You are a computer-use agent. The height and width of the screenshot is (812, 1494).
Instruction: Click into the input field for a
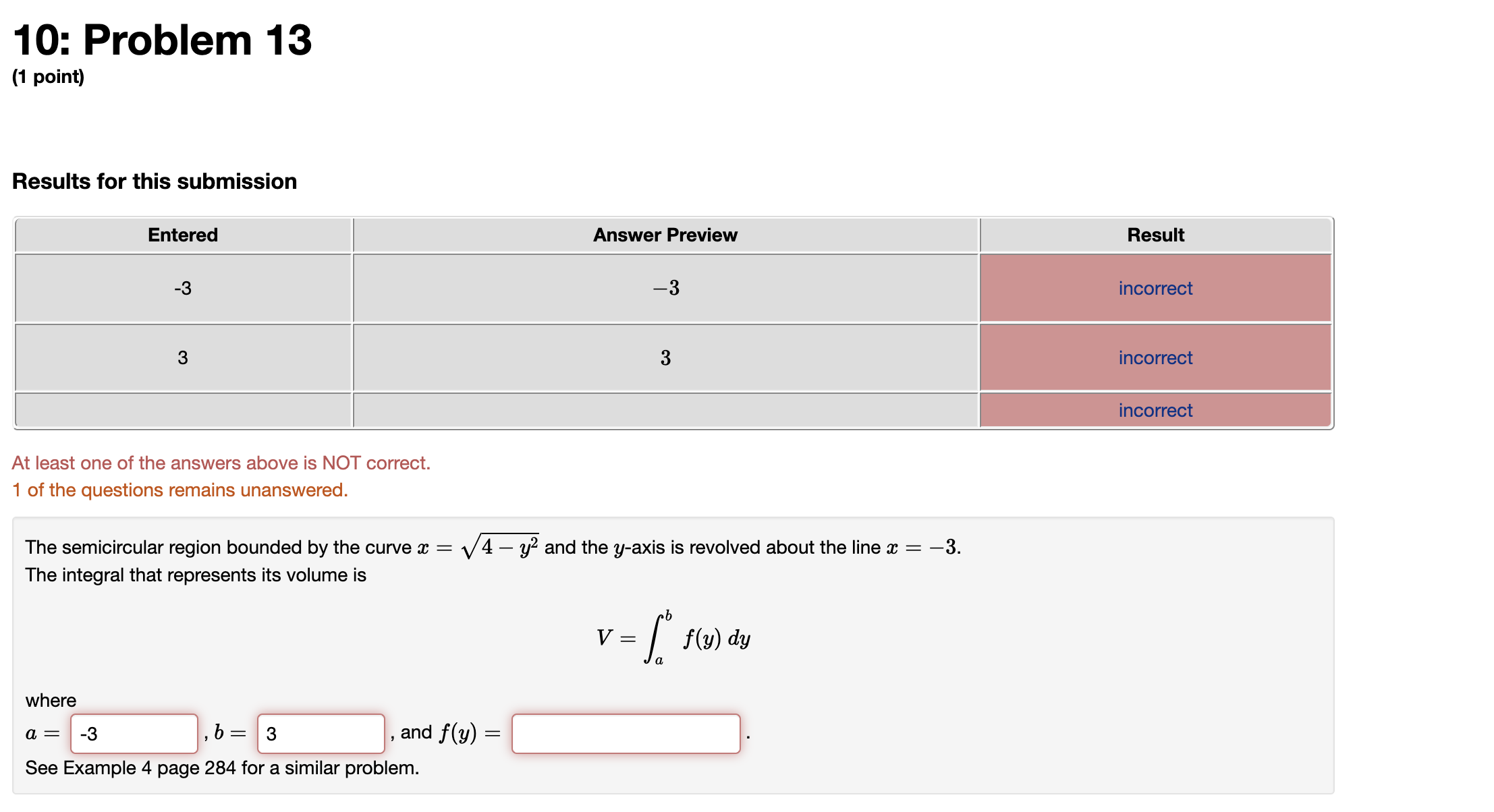click(134, 732)
